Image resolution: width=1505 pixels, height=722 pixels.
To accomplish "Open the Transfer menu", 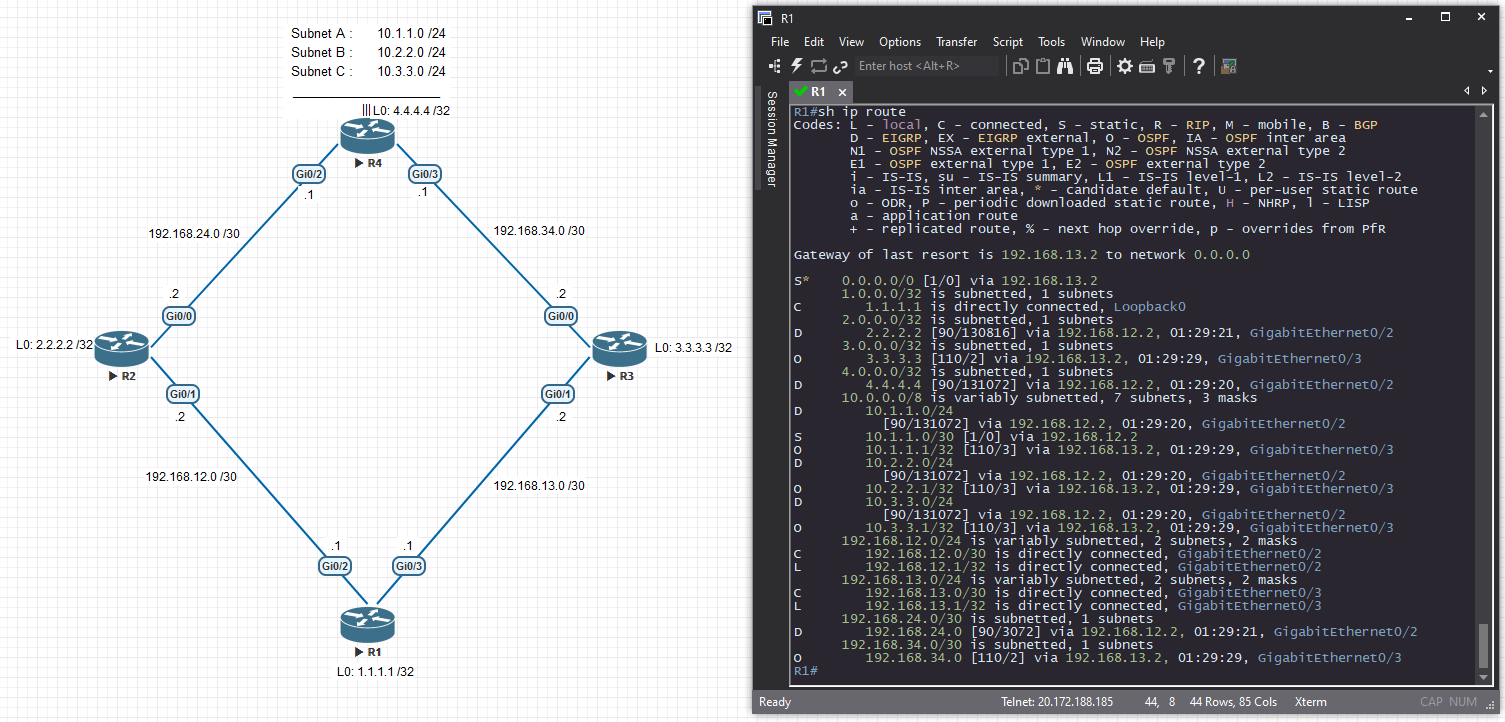I will coord(956,42).
